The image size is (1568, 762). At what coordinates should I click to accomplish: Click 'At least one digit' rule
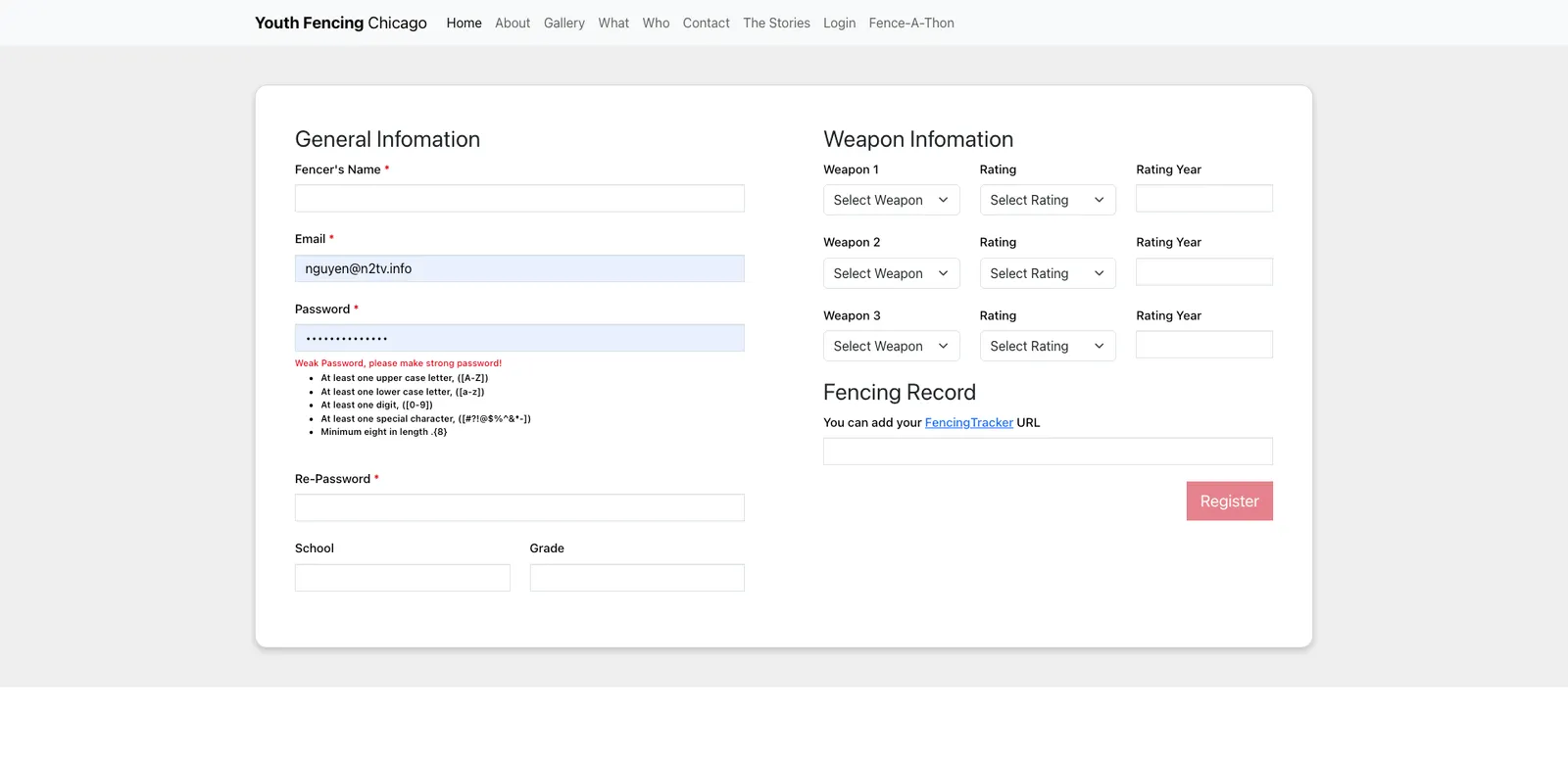[376, 405]
